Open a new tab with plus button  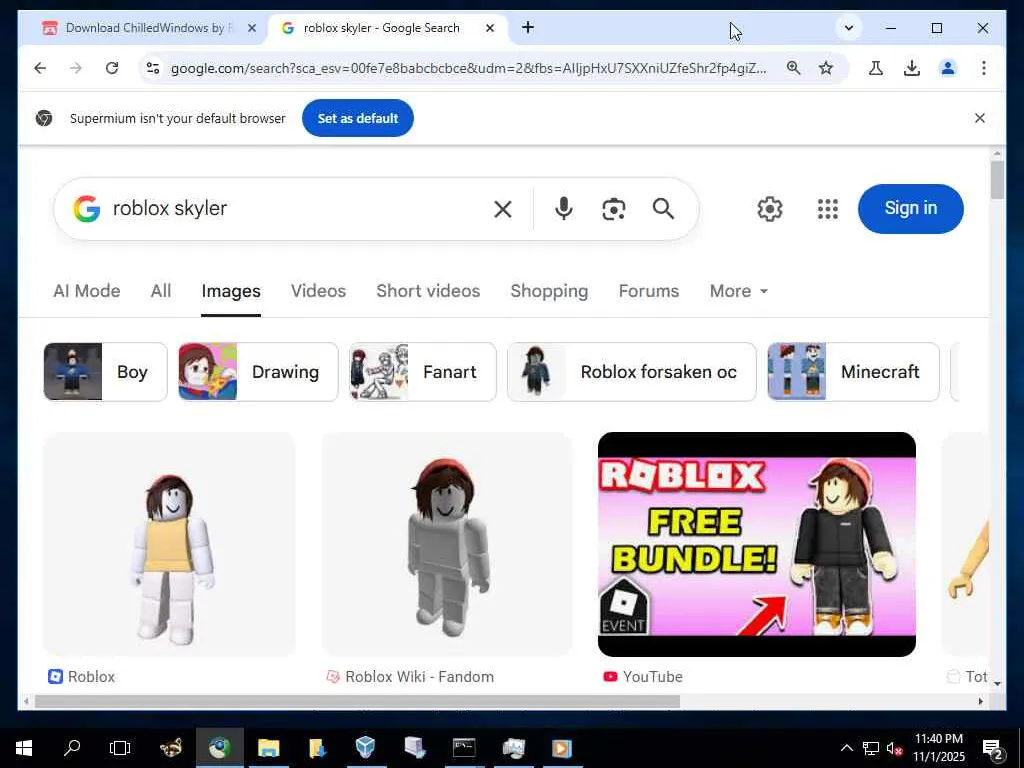tap(528, 27)
